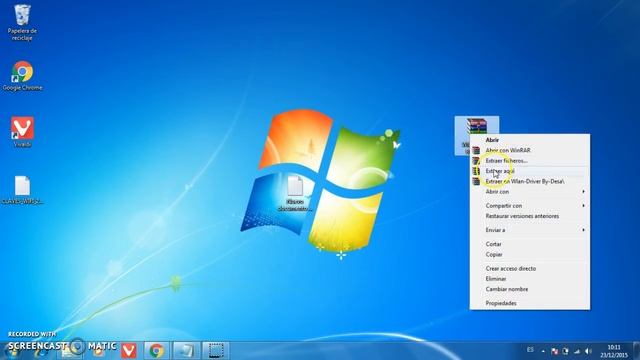This screenshot has width=640, height=360.
Task: Choose Abrir in the context menu
Action: click(530, 140)
